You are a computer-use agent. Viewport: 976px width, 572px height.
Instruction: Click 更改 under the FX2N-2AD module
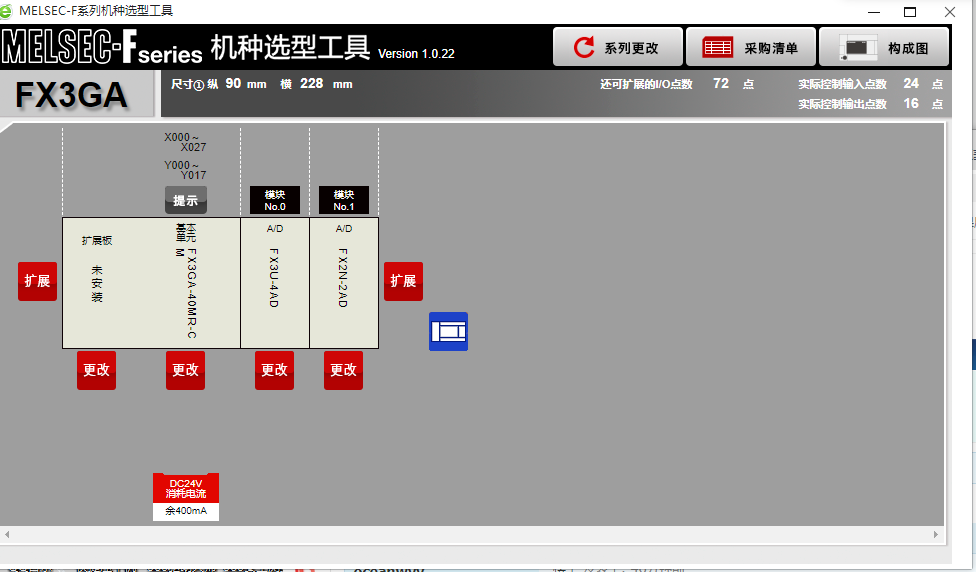343,370
